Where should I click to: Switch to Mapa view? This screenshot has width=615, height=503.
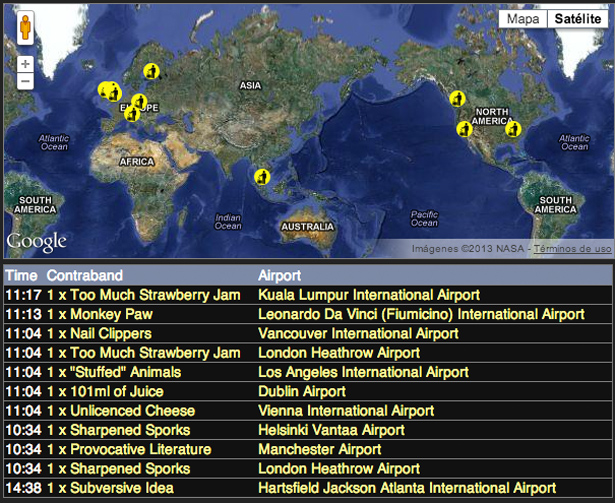(x=523, y=18)
